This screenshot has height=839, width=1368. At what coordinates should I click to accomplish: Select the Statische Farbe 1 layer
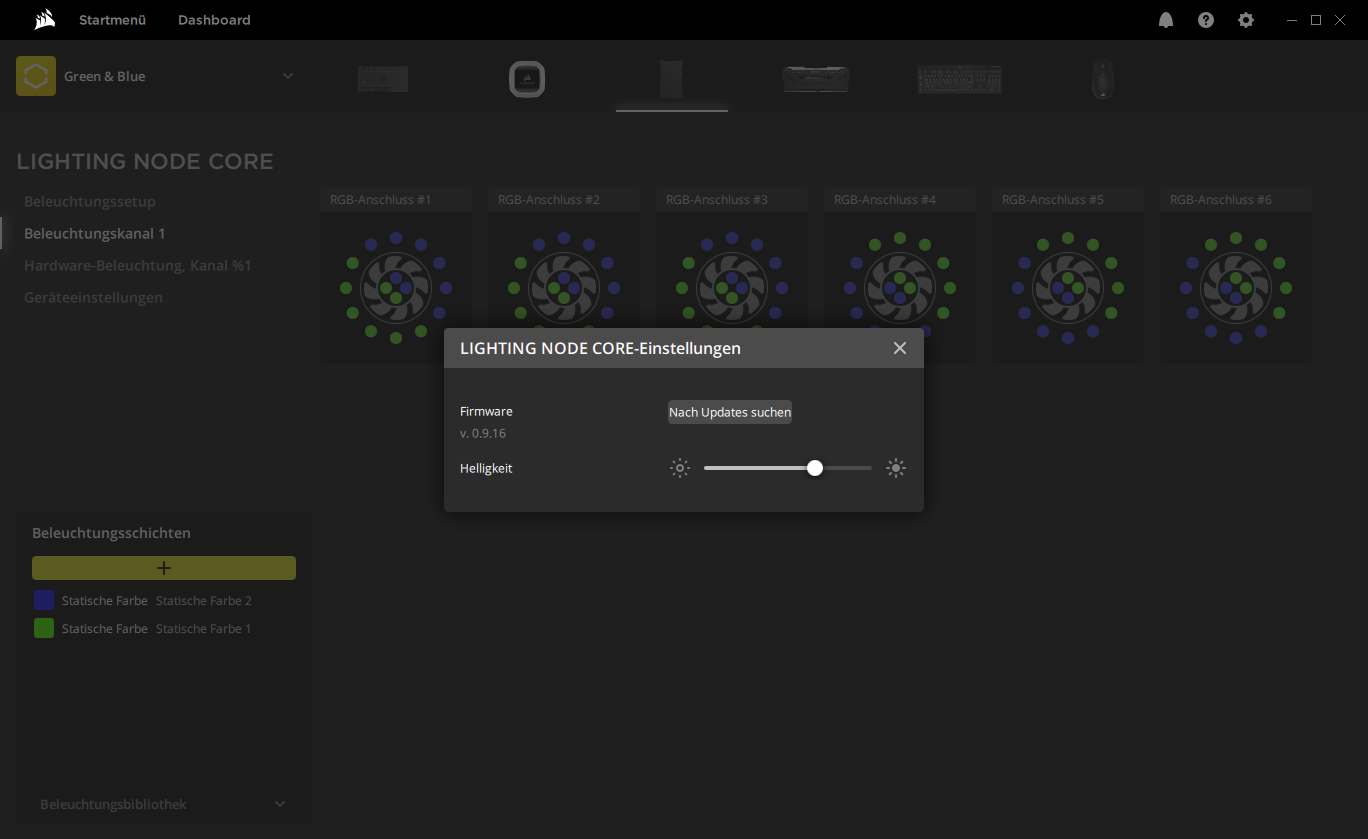pos(164,628)
